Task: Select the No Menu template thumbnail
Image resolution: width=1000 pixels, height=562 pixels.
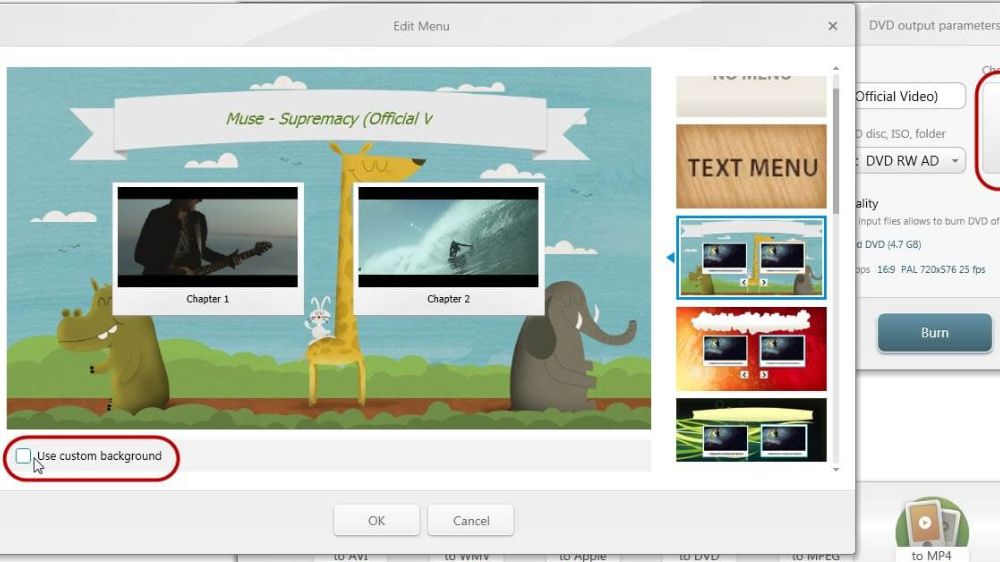Action: tap(751, 96)
